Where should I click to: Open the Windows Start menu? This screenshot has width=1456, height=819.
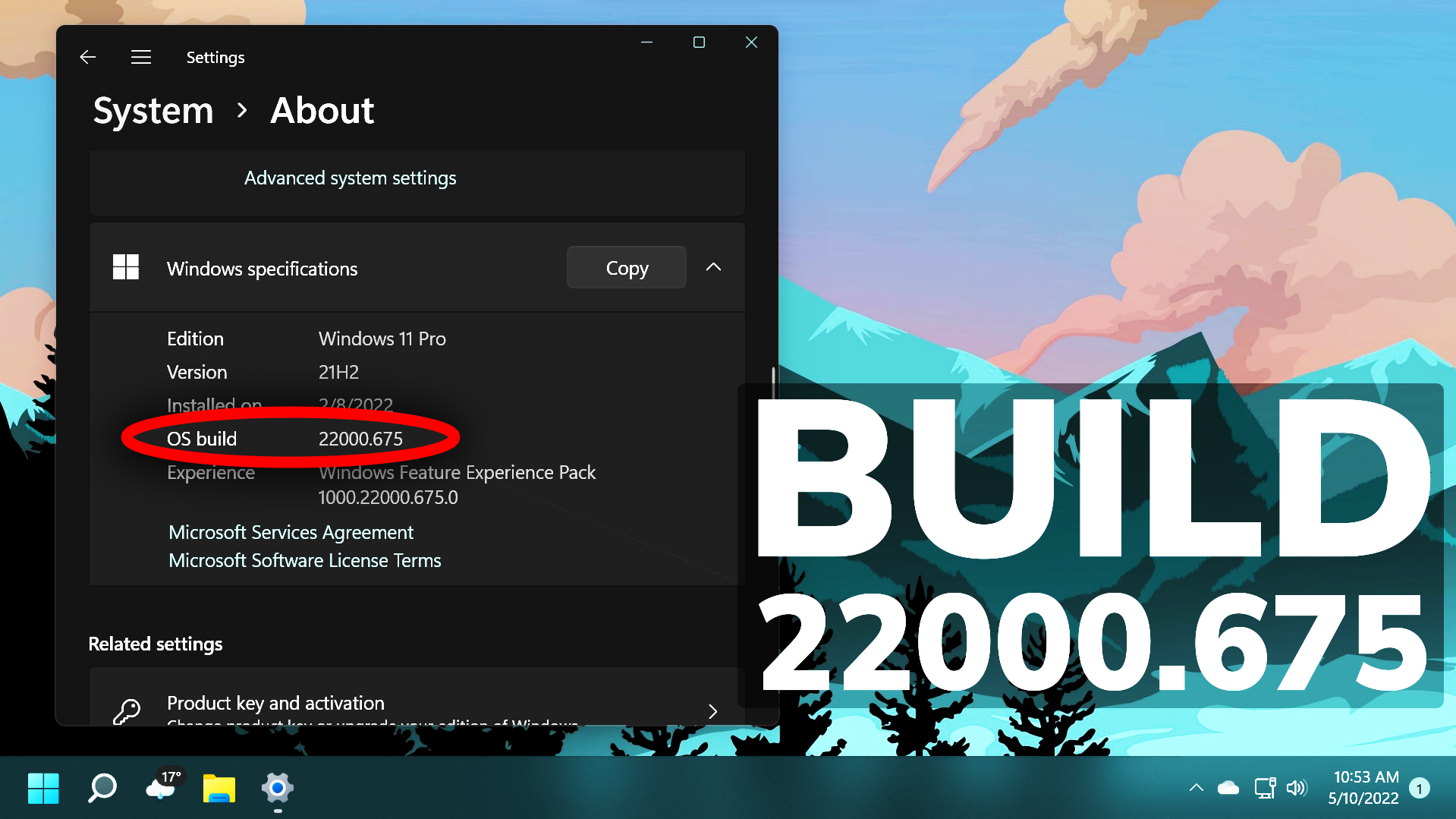(43, 788)
